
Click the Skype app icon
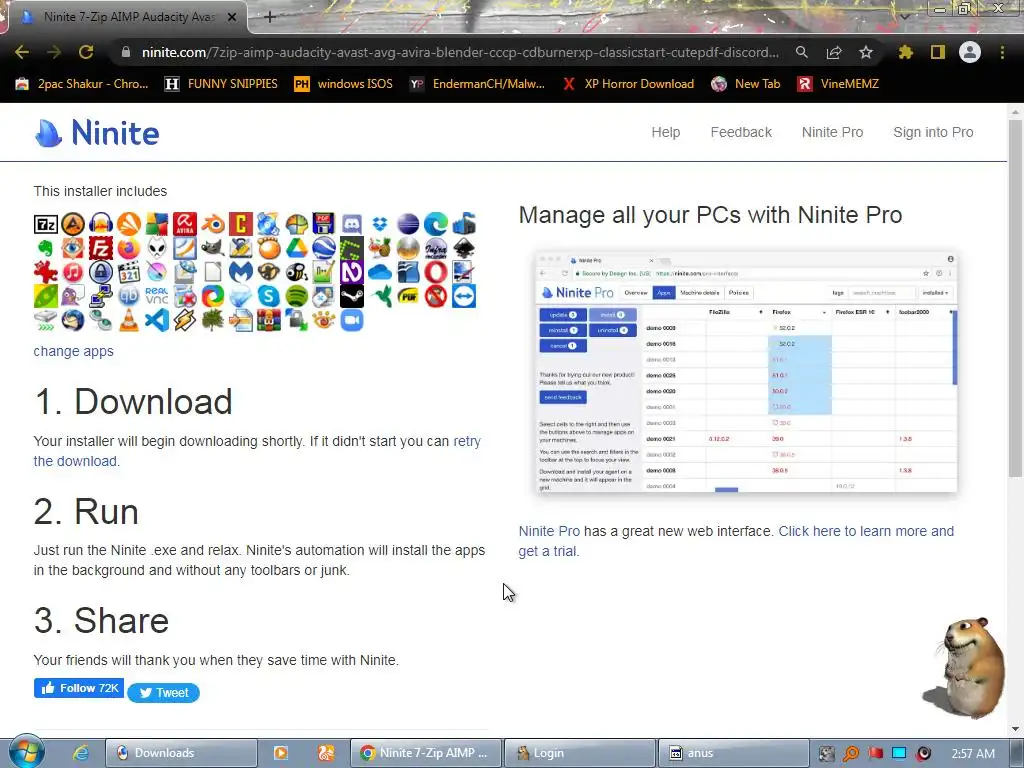click(x=268, y=296)
